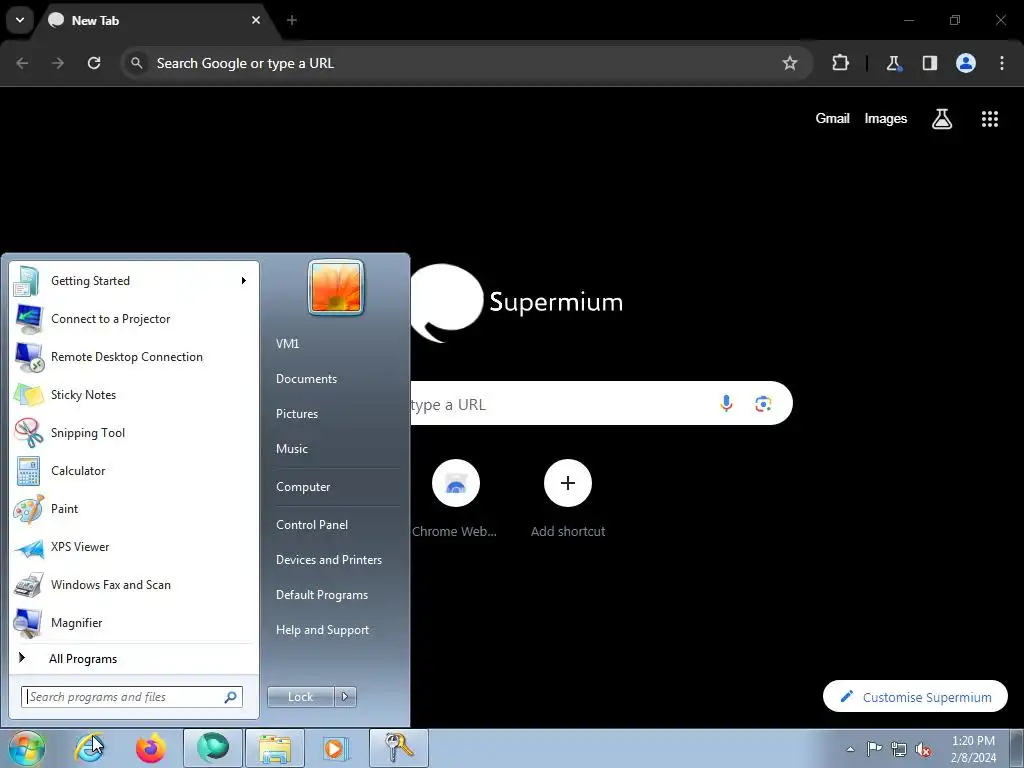
Task: Click the Add shortcut button
Action: 568,498
